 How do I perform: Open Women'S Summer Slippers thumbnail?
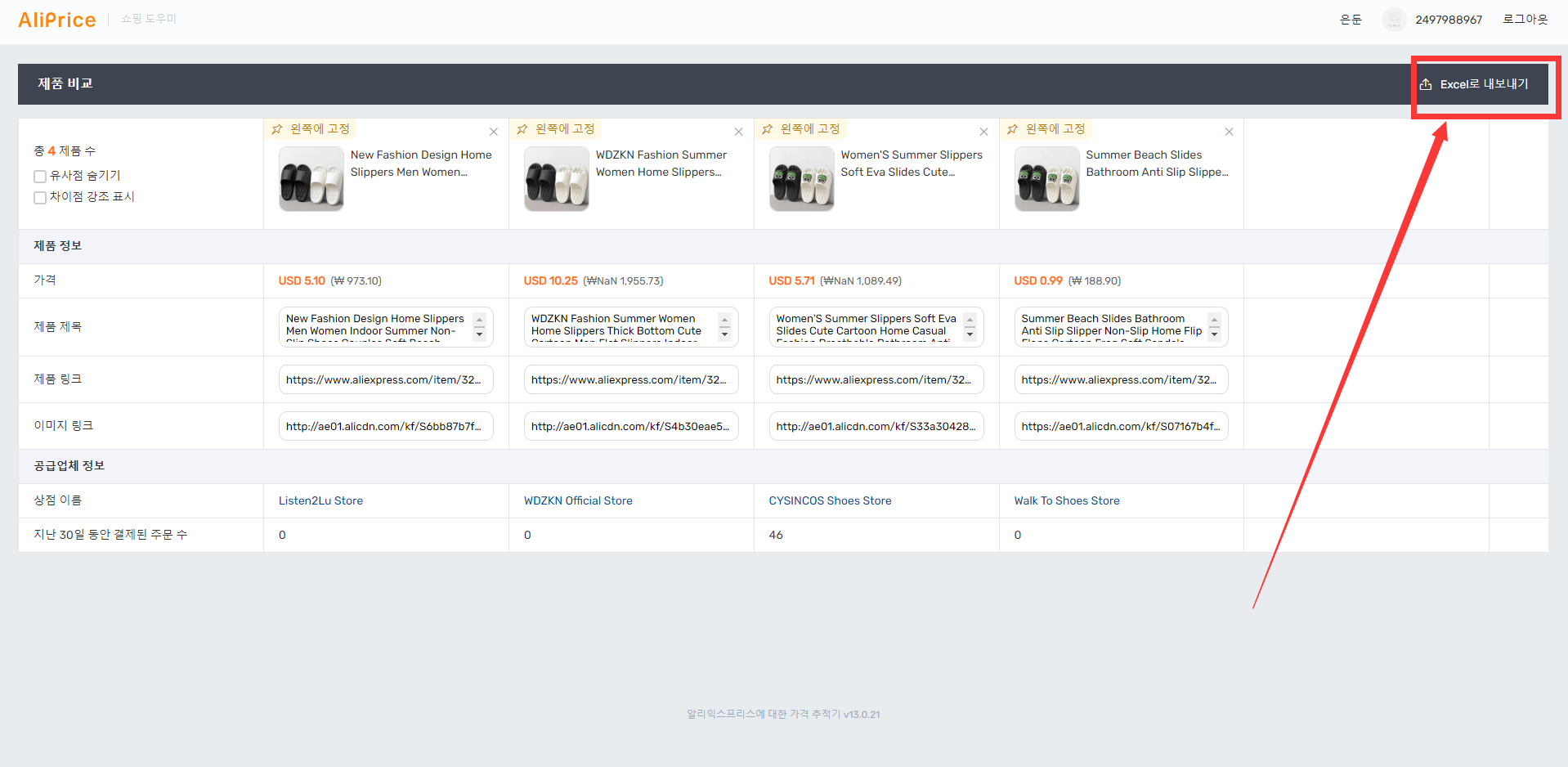coord(802,179)
